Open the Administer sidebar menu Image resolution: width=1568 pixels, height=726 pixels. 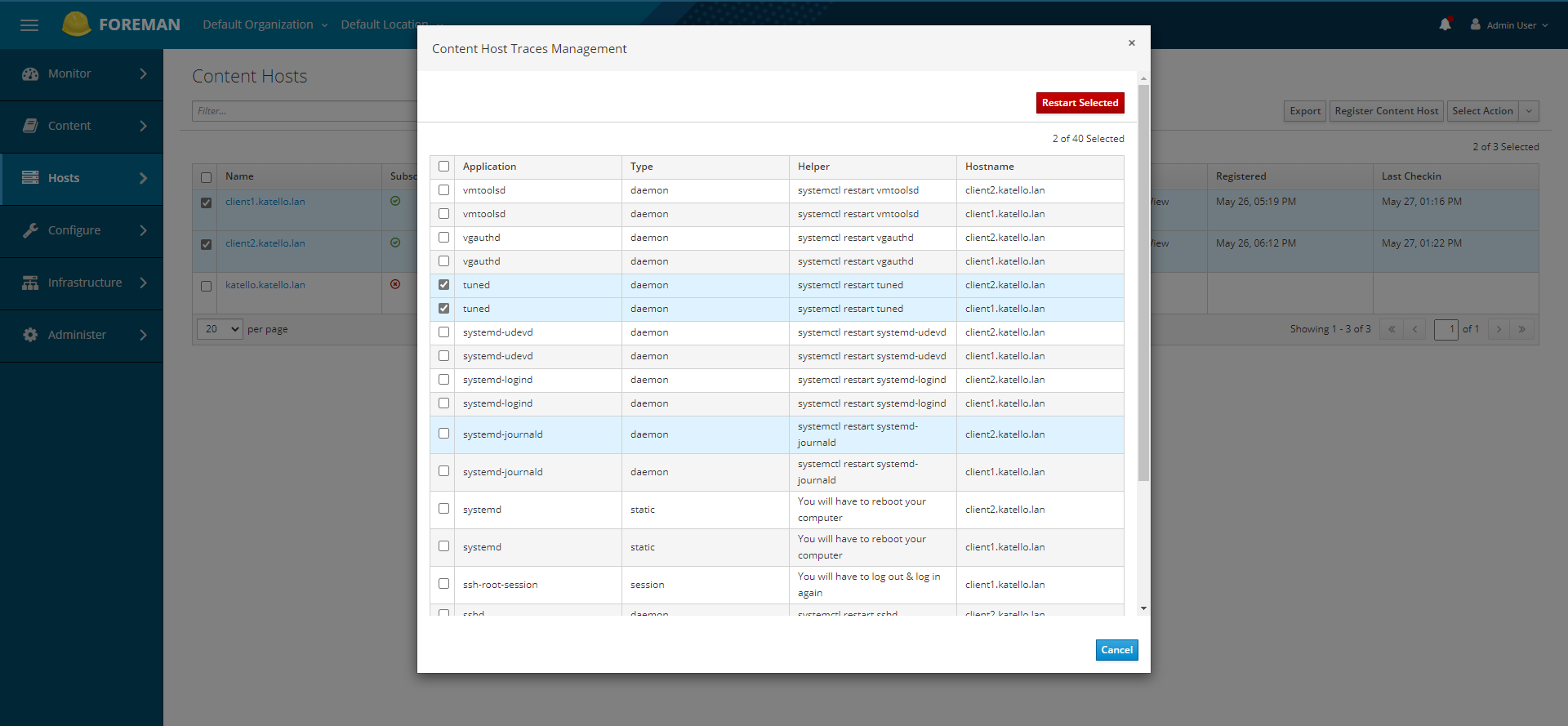(82, 335)
